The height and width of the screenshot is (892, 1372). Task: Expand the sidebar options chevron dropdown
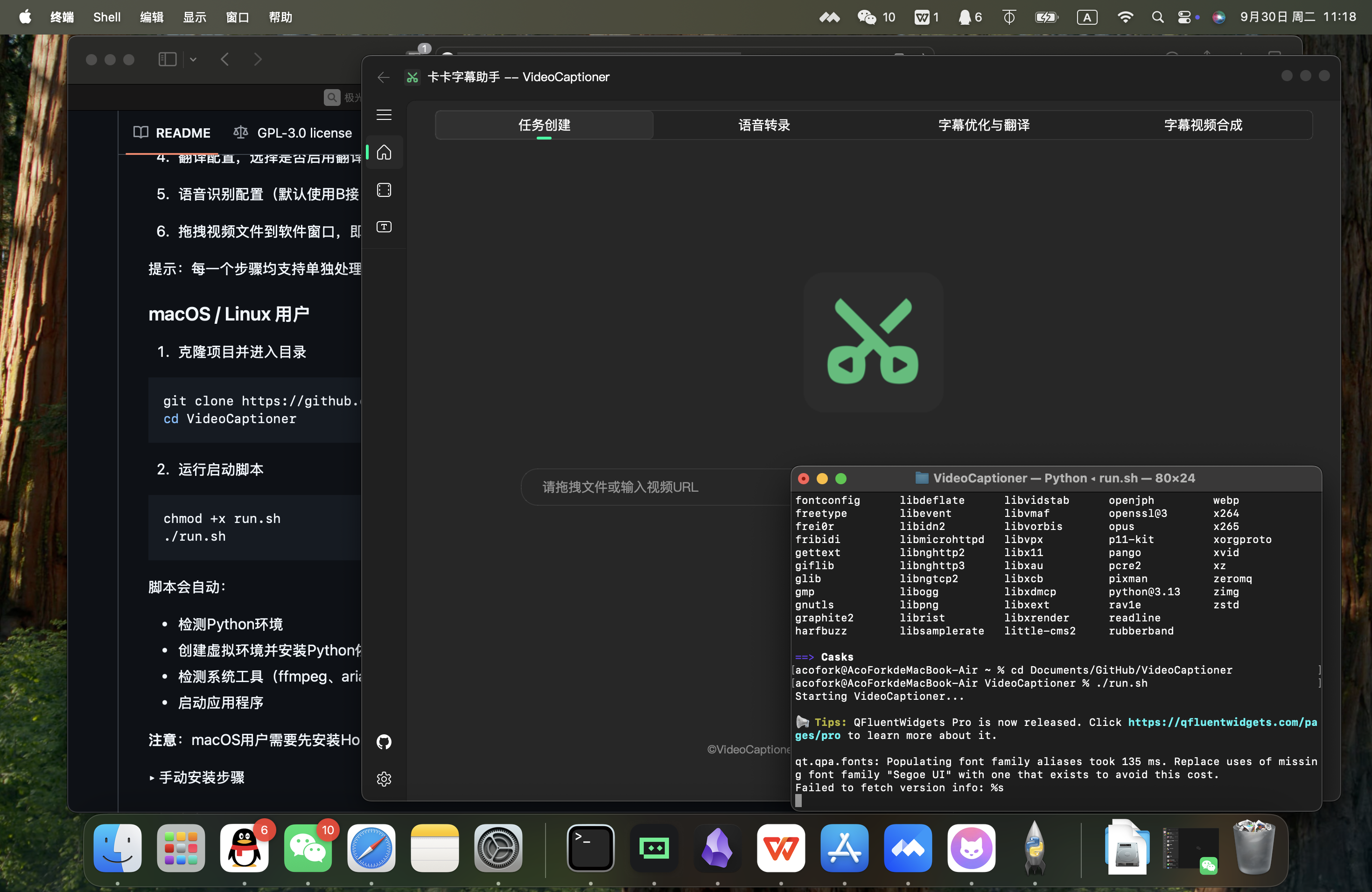tap(193, 59)
